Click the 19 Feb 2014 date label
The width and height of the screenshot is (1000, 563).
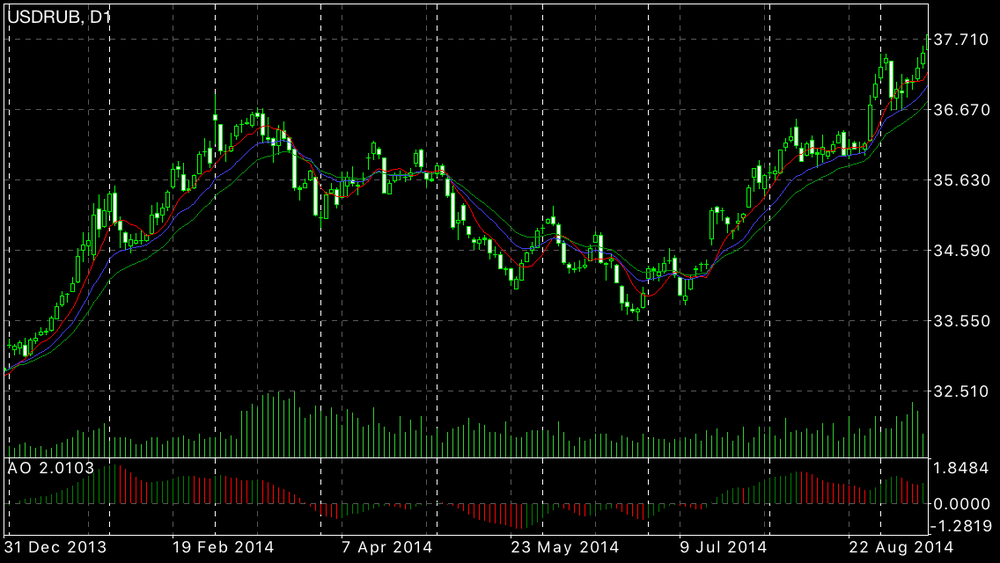[223, 547]
